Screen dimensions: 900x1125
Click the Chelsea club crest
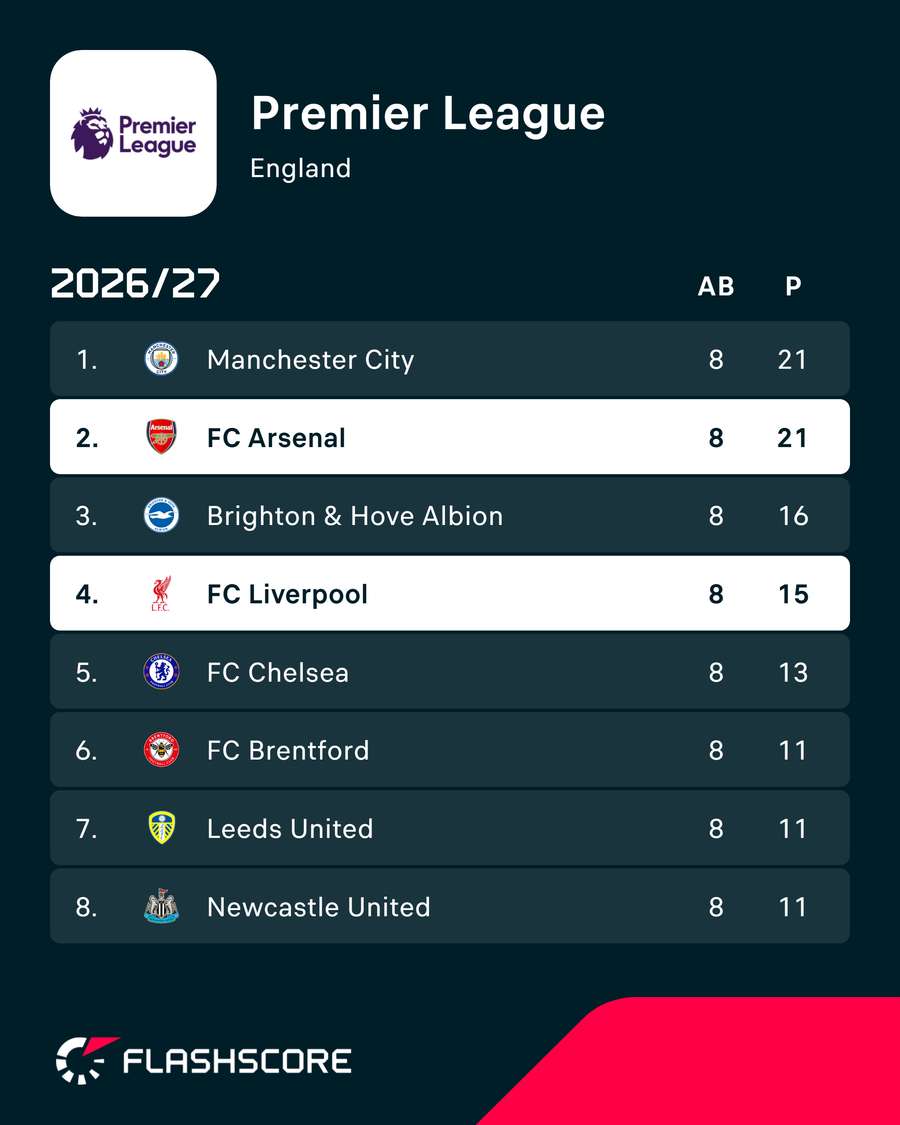(x=161, y=672)
